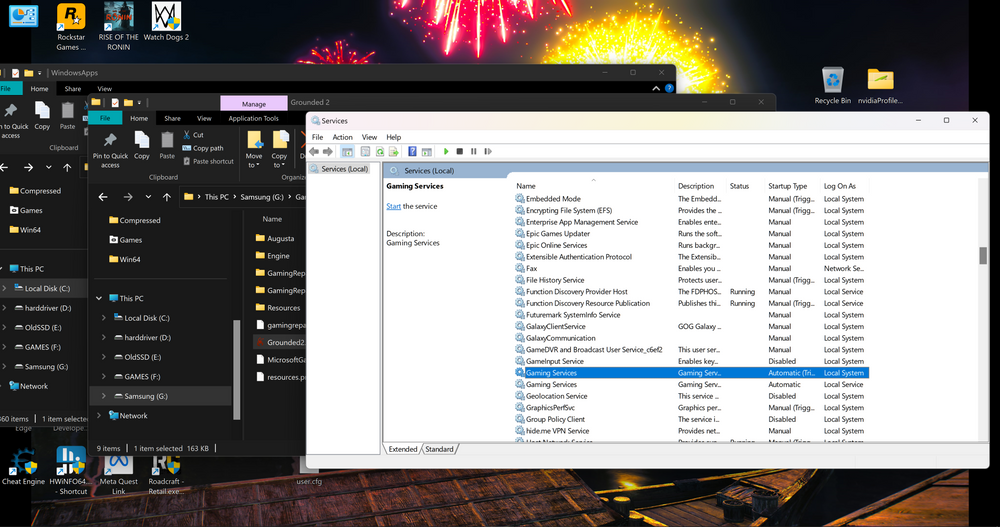1000x527 pixels.
Task: Expand Network in Grounded 2 navigation pane
Action: click(99, 415)
